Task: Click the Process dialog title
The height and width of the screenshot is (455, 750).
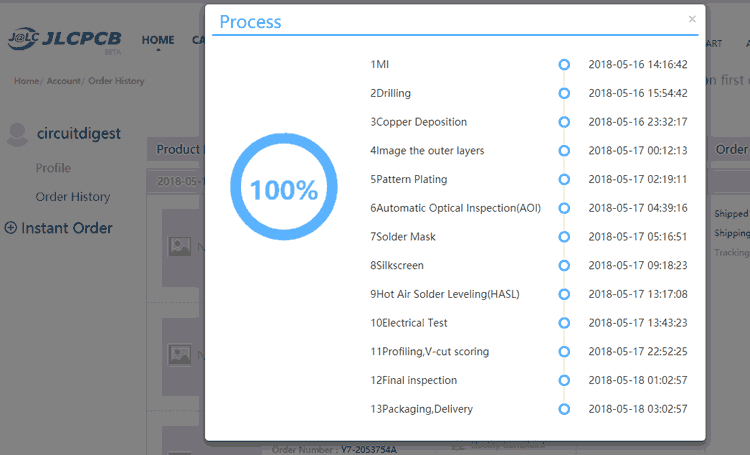Action: [x=250, y=22]
